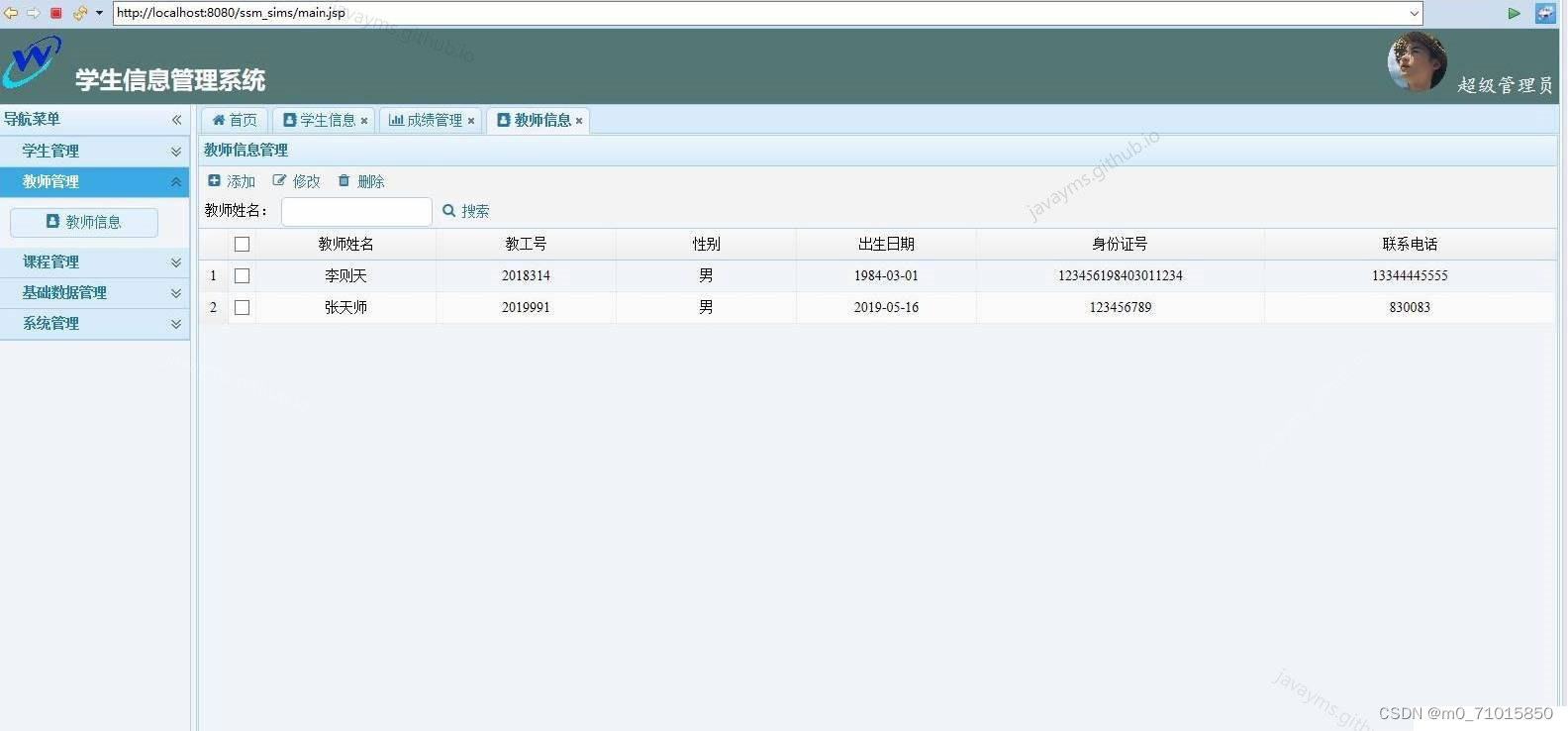
Task: Open the refresh button dropdown arrow
Action: pyautogui.click(x=99, y=13)
